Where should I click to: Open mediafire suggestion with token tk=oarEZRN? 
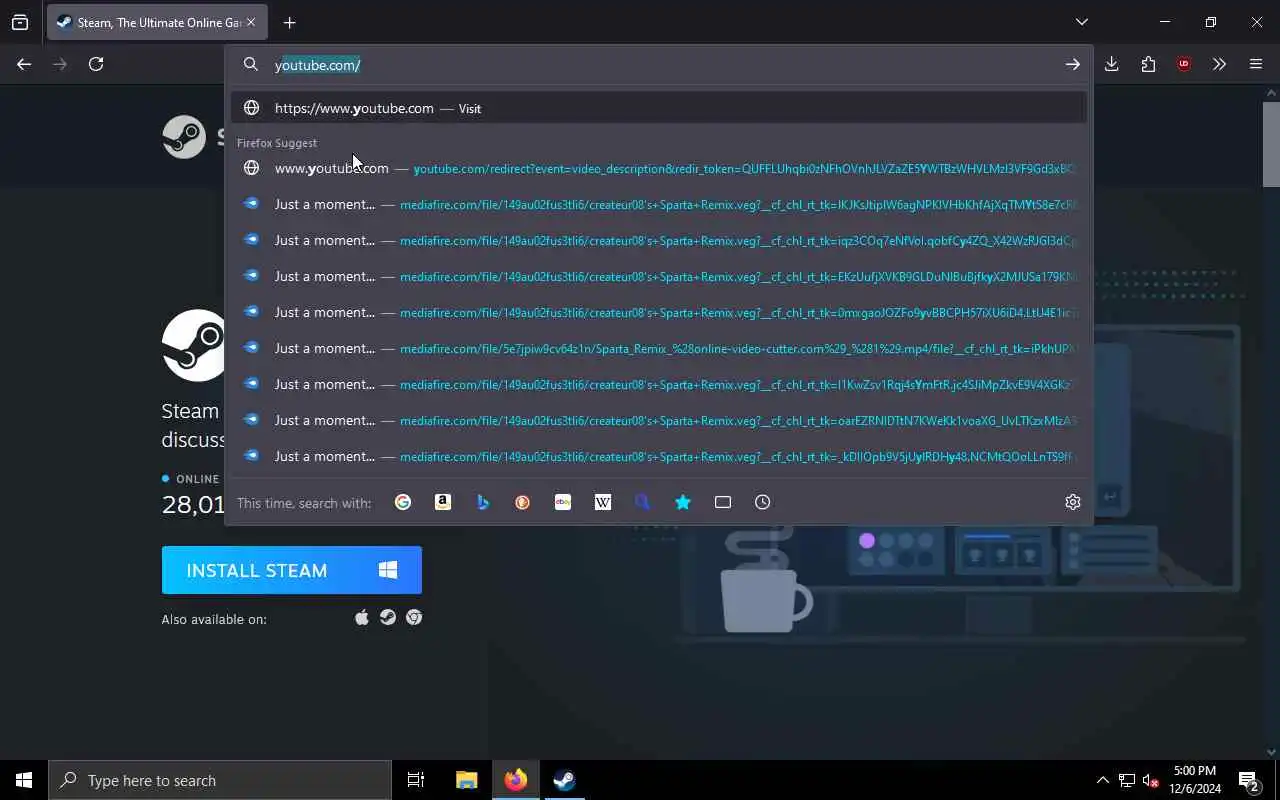pyautogui.click(x=659, y=420)
